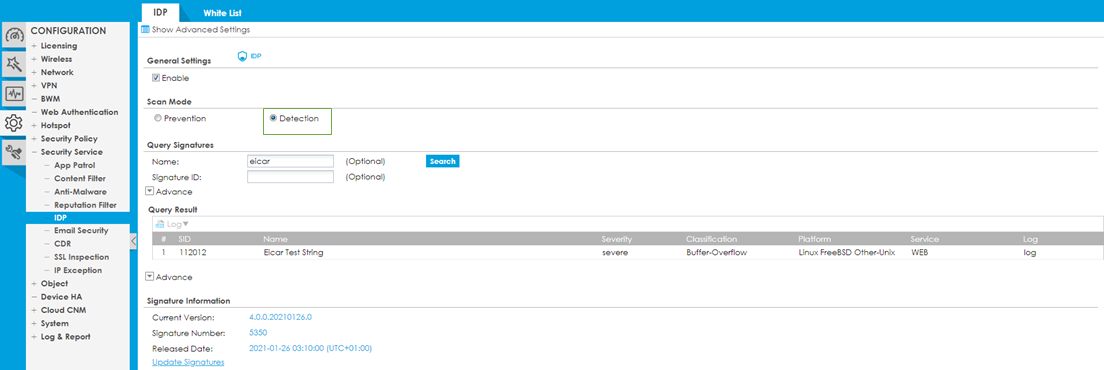
Task: Click the Search button
Action: click(443, 161)
